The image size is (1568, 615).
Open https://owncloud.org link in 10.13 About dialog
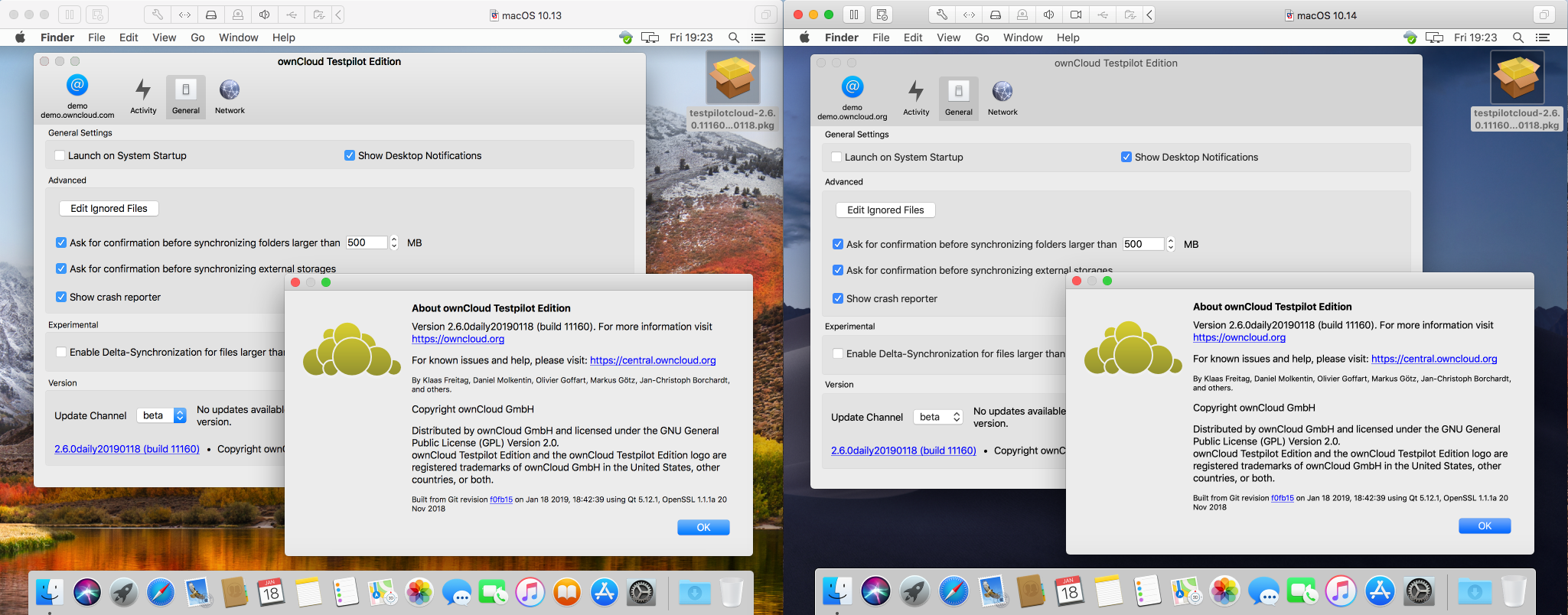(458, 339)
